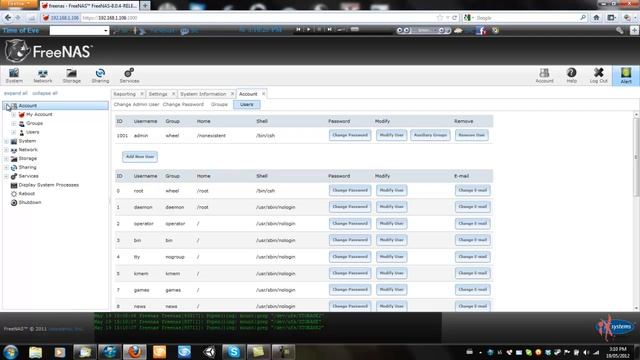The image size is (640, 360).
Task: Open Skype from the taskbar
Action: (x=234, y=352)
